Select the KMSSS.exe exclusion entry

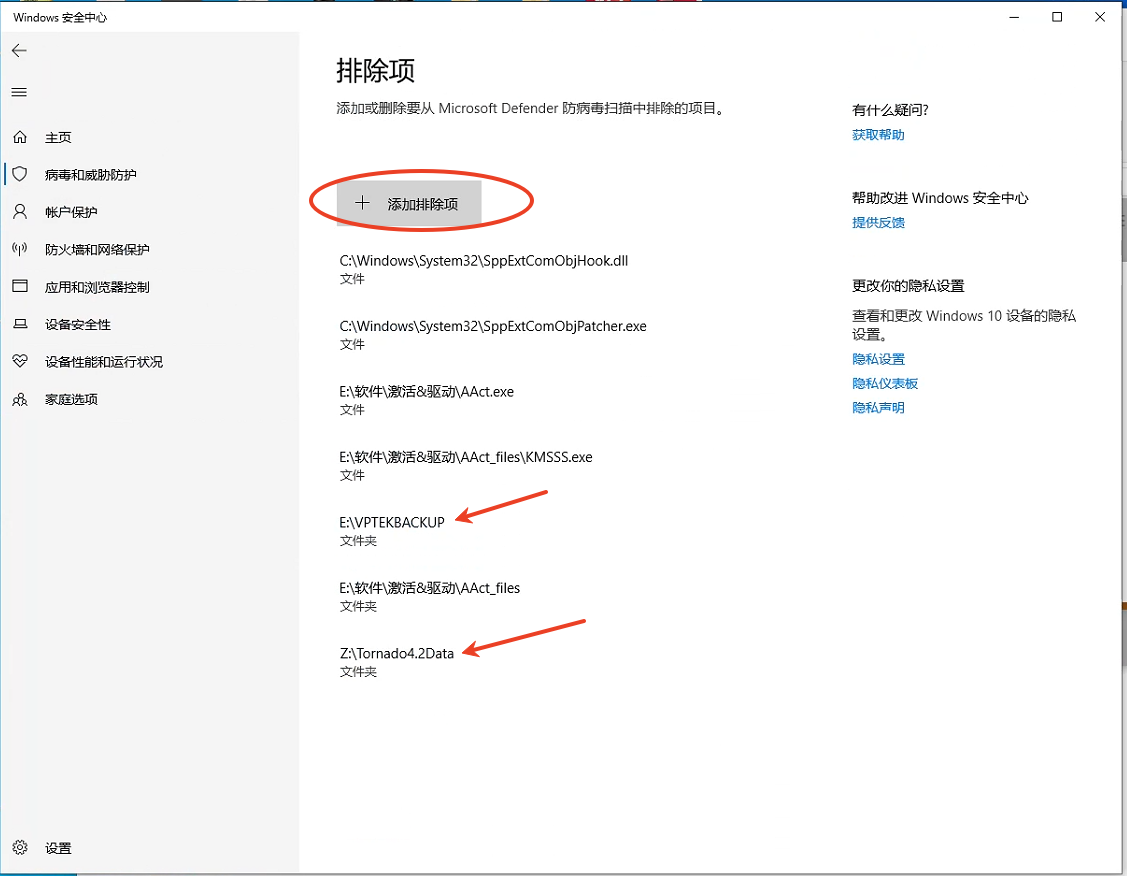pos(466,465)
